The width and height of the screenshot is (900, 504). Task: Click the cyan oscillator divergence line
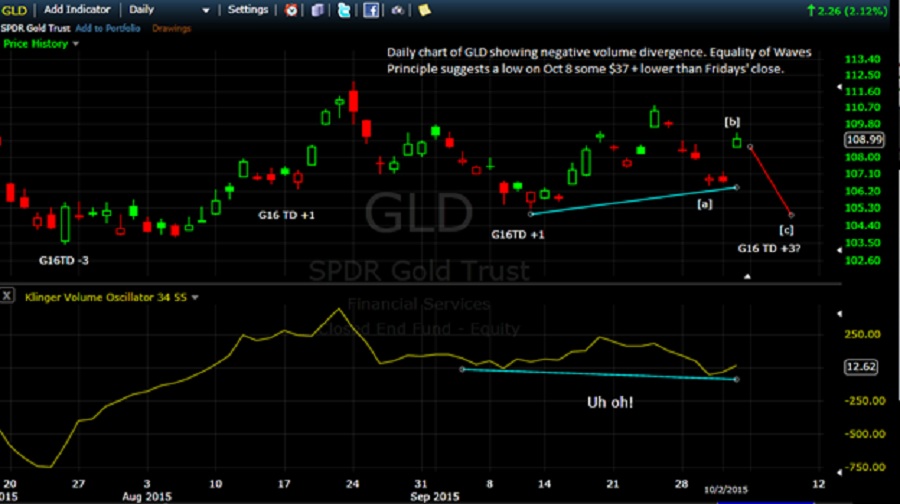[x=599, y=374]
